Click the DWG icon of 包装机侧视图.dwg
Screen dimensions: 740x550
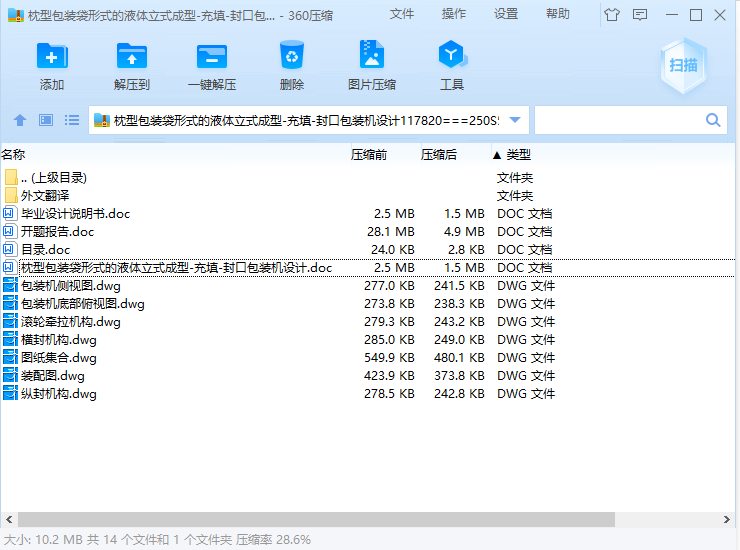[10, 286]
